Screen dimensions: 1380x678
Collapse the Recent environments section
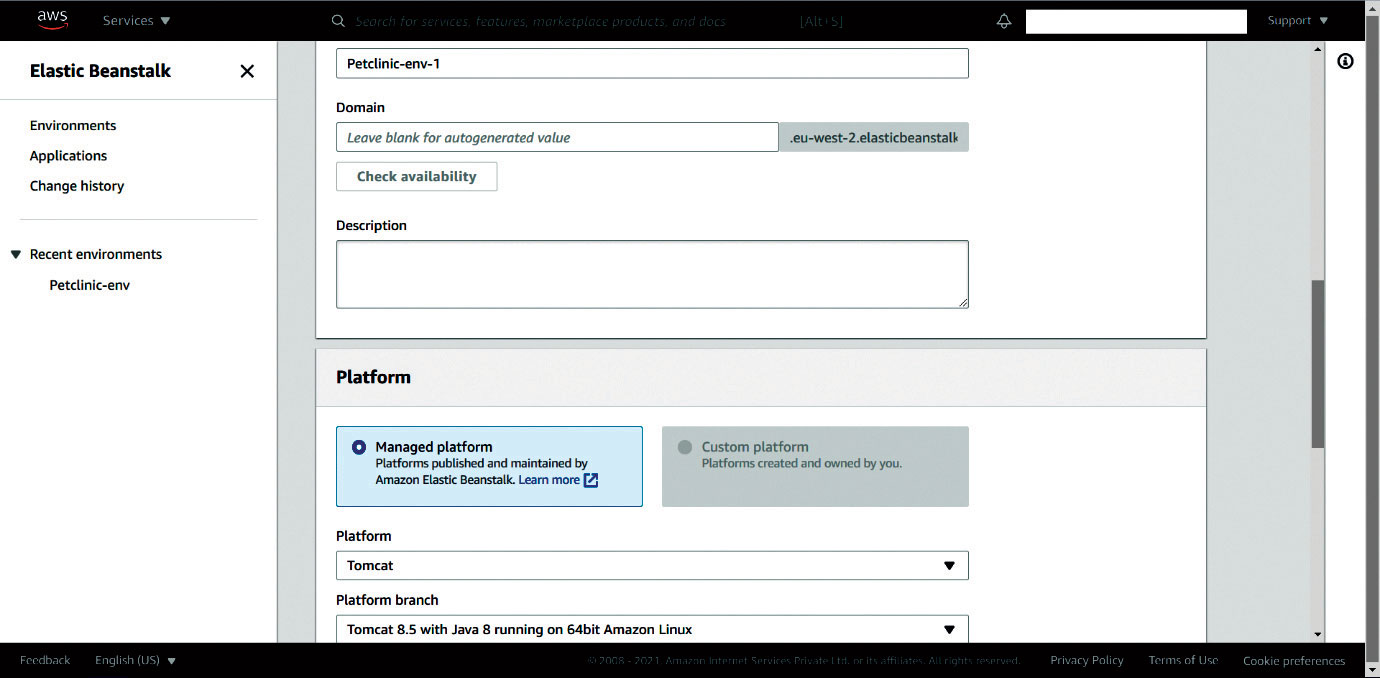16,255
